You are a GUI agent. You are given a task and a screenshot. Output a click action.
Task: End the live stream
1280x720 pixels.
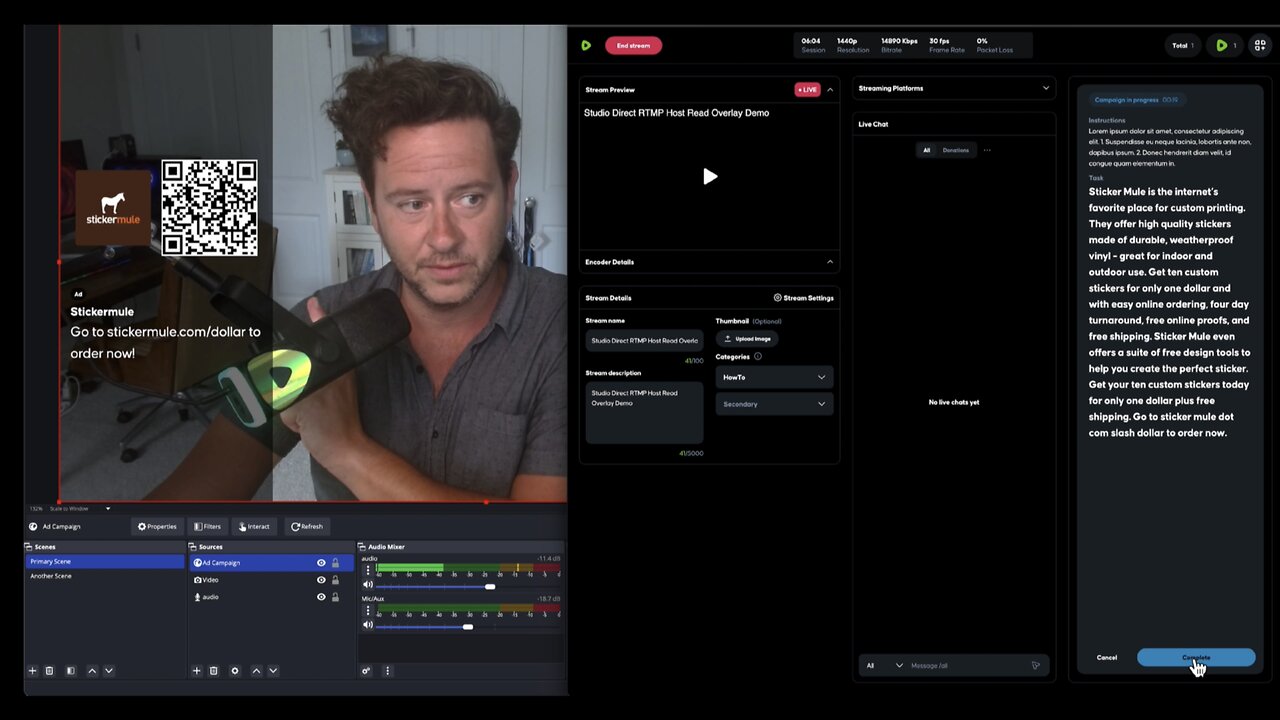click(x=633, y=45)
